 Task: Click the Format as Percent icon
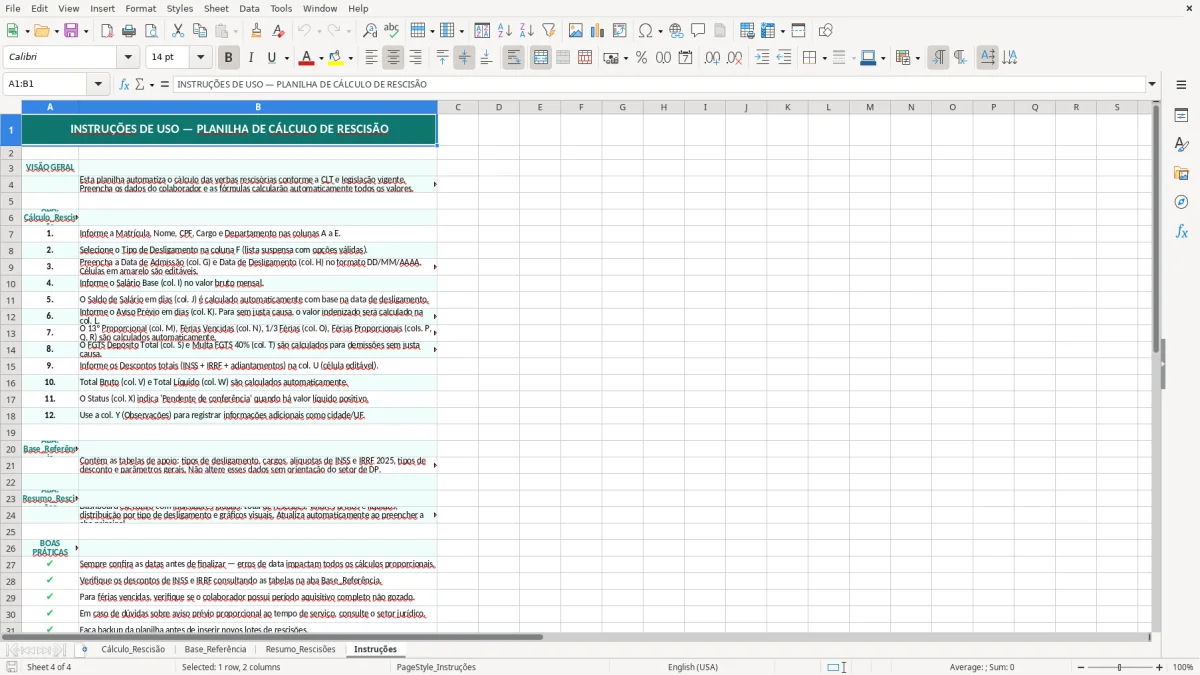(x=642, y=58)
